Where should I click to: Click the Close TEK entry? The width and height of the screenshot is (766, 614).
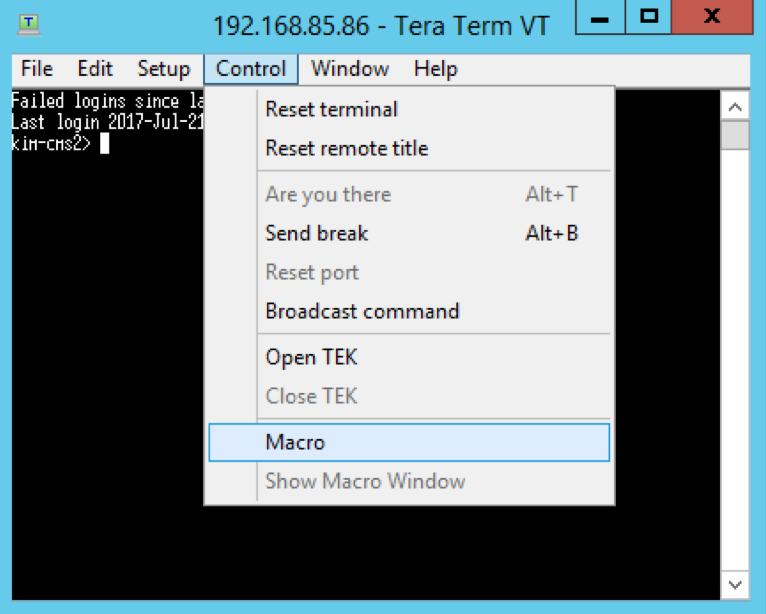tap(409, 396)
